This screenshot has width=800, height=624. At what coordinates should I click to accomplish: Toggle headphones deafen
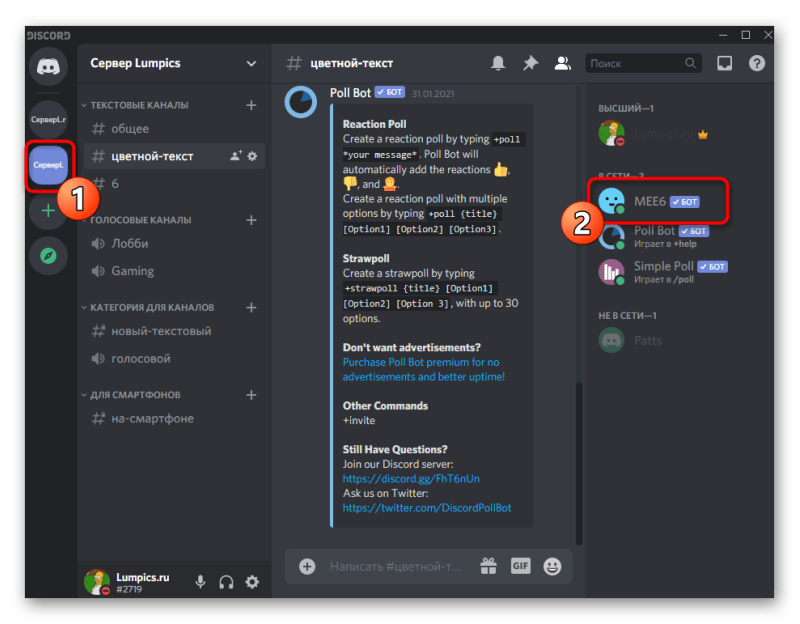click(x=226, y=582)
